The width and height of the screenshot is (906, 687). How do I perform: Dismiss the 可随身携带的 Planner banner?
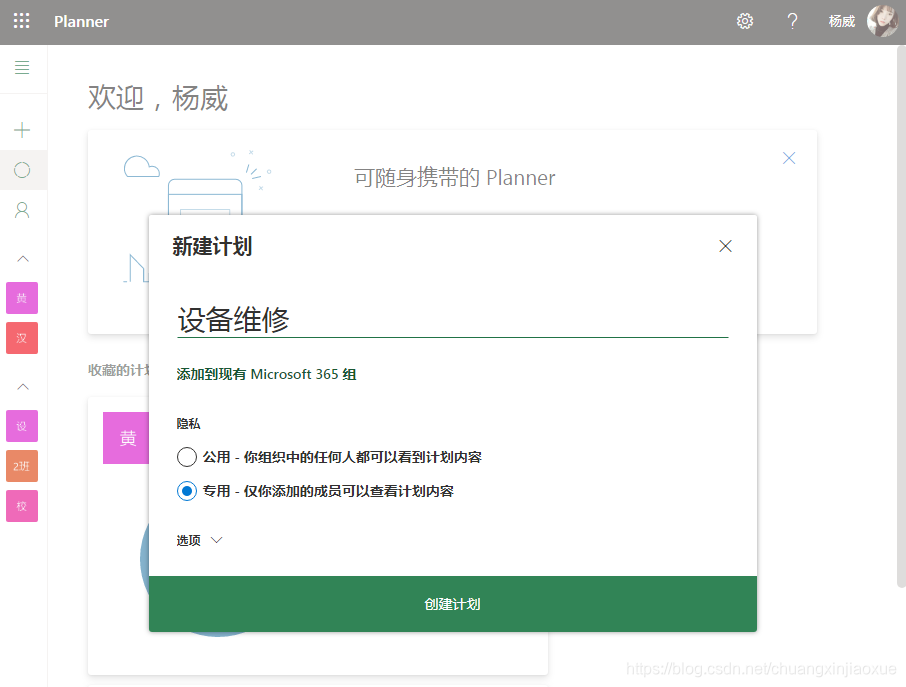click(789, 158)
